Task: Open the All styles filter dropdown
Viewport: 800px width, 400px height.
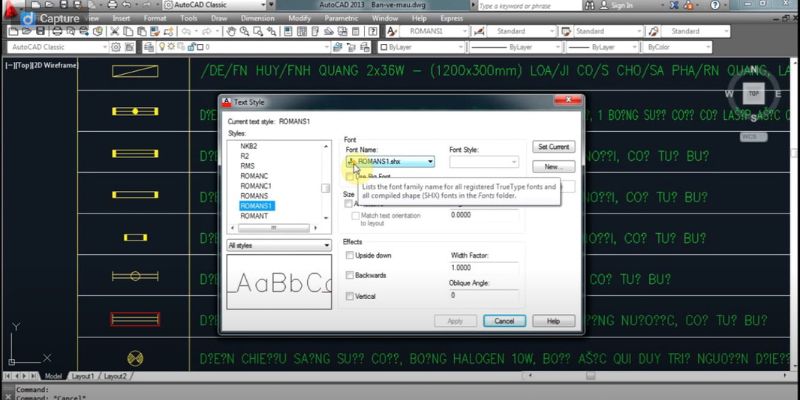Action: (279, 245)
